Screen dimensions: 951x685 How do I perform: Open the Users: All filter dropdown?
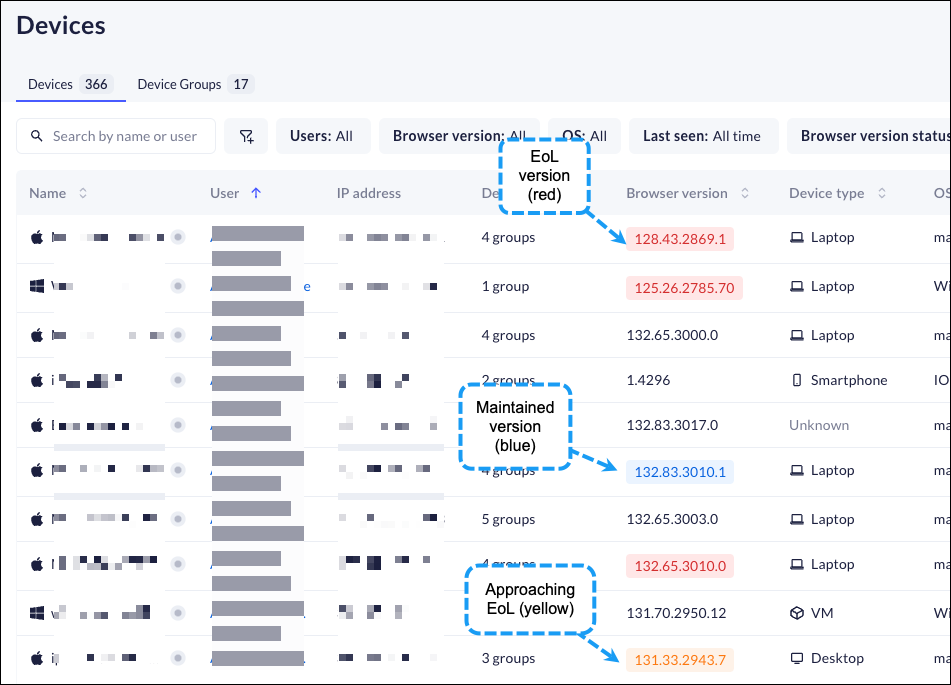(x=321, y=136)
